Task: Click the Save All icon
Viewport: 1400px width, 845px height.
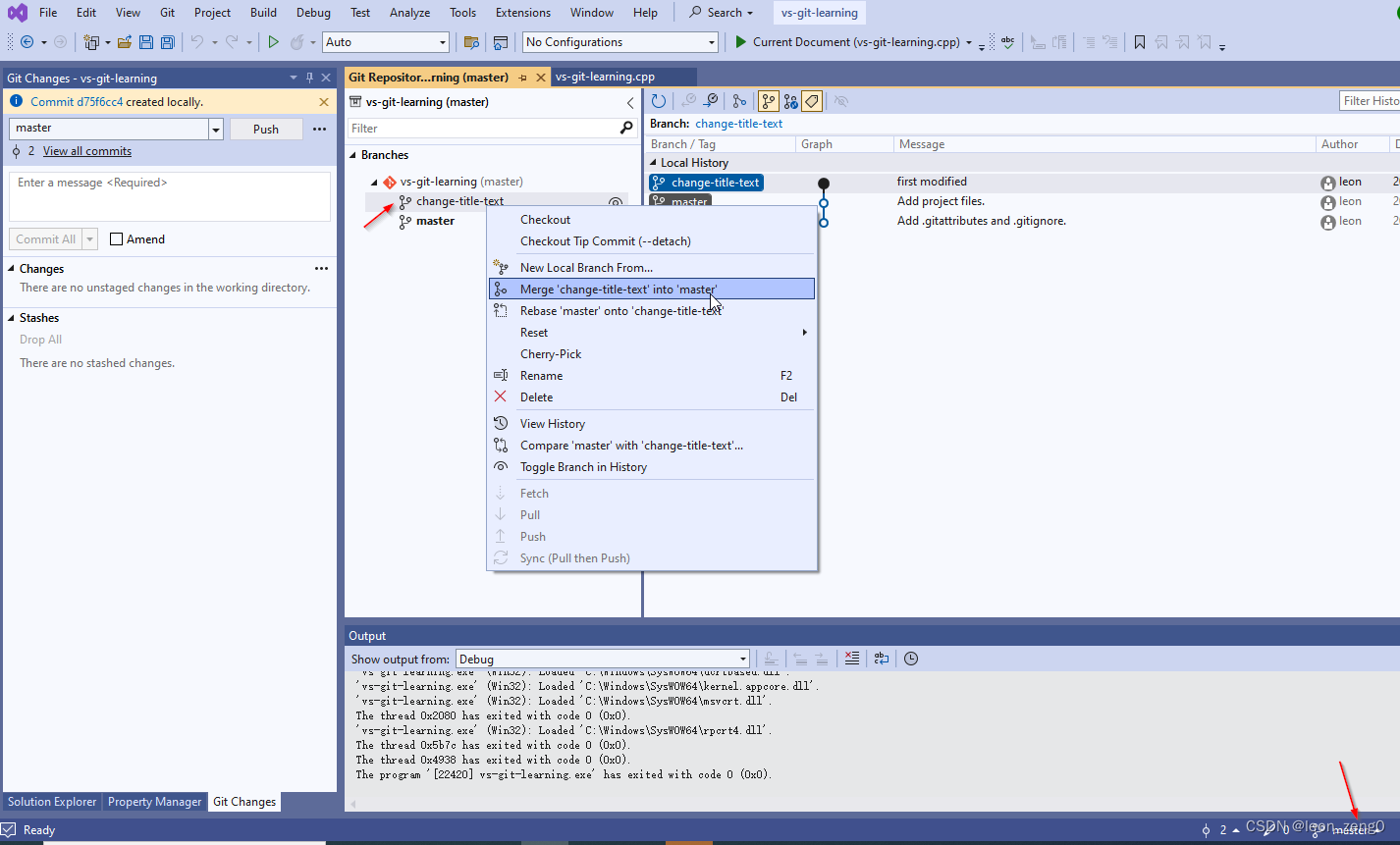Action: (168, 42)
